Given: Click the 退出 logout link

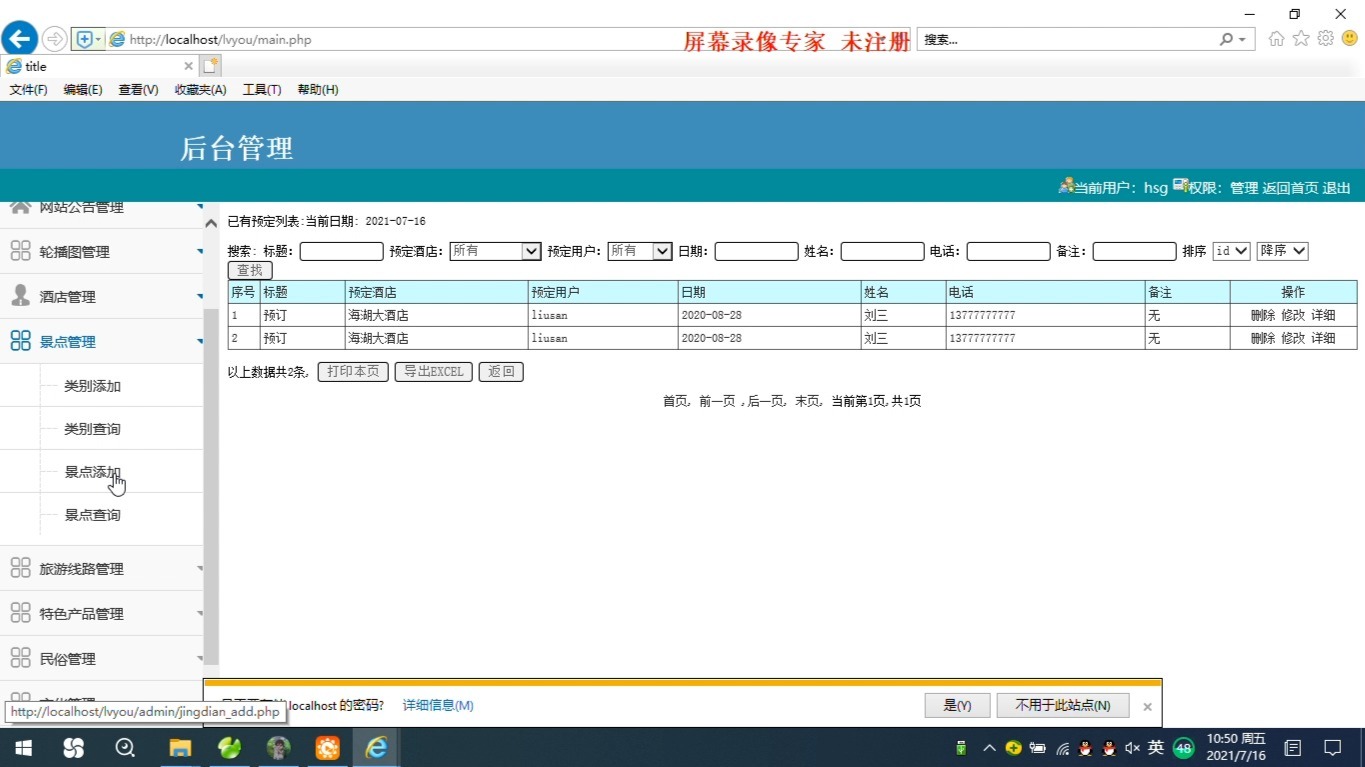Looking at the screenshot, I should pos(1336,188).
